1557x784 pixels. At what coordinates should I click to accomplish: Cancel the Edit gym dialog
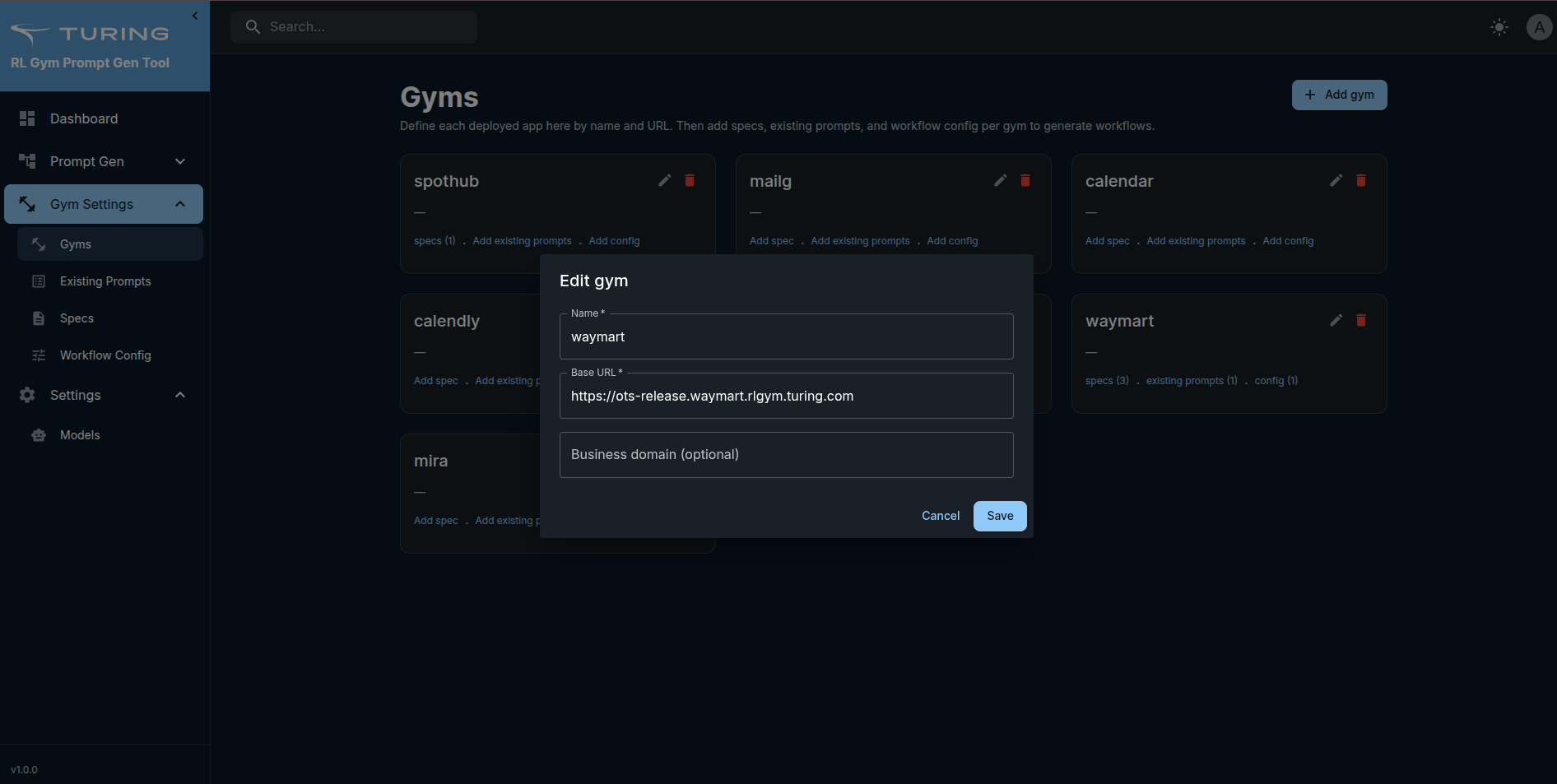click(x=941, y=516)
